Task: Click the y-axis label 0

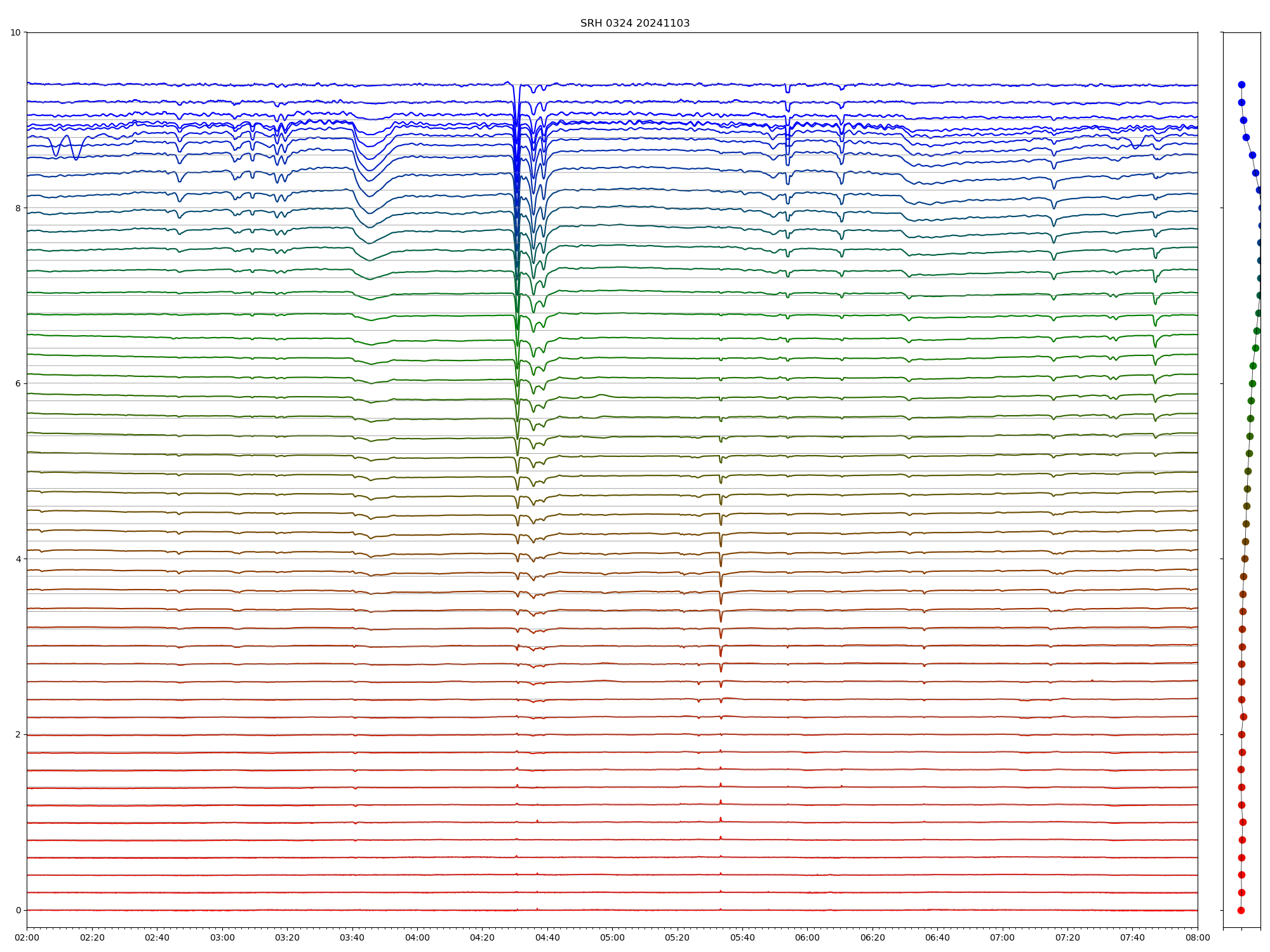Action: [18, 910]
